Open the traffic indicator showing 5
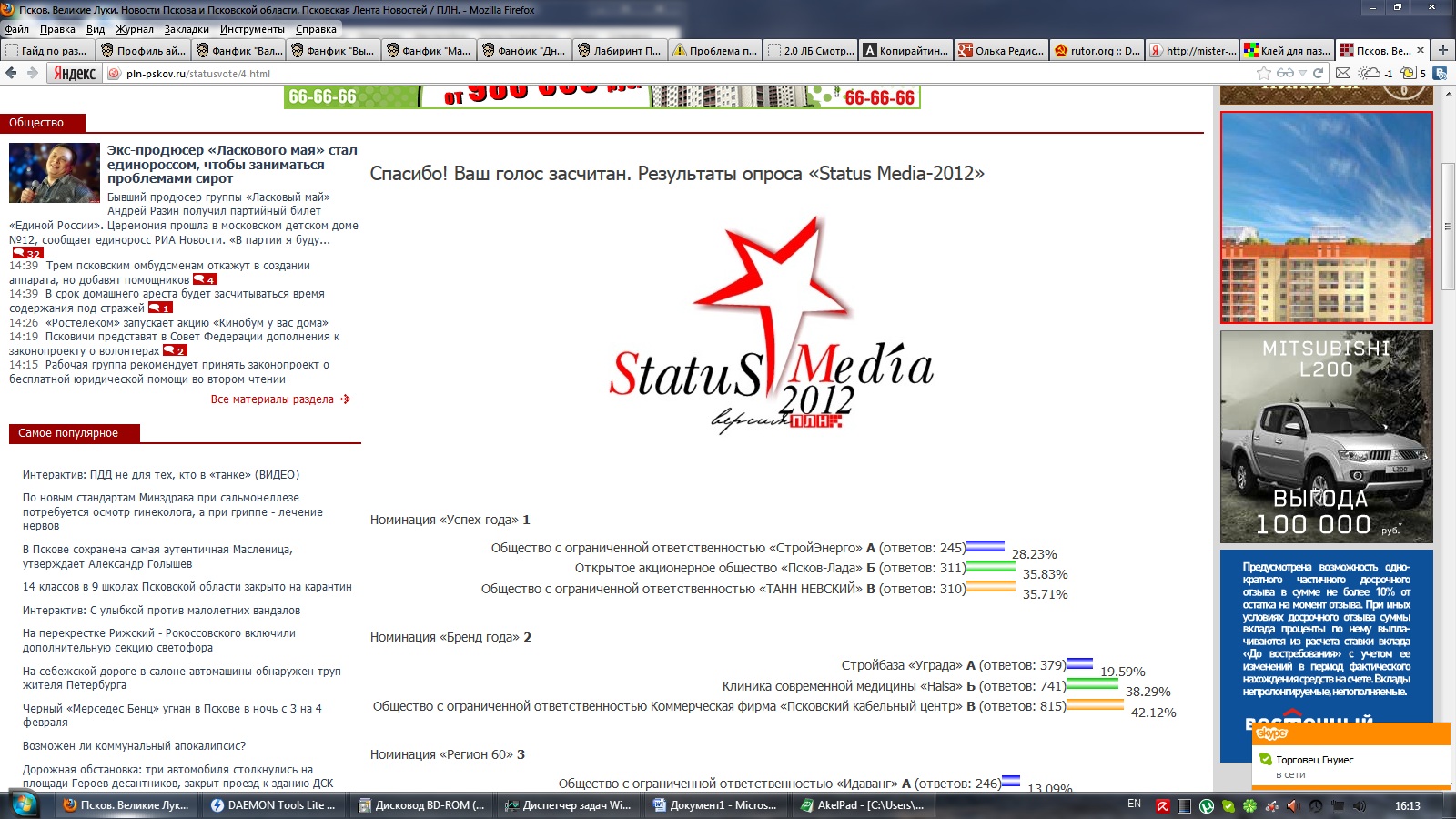Image resolution: width=1456 pixels, height=819 pixels. (x=1413, y=73)
